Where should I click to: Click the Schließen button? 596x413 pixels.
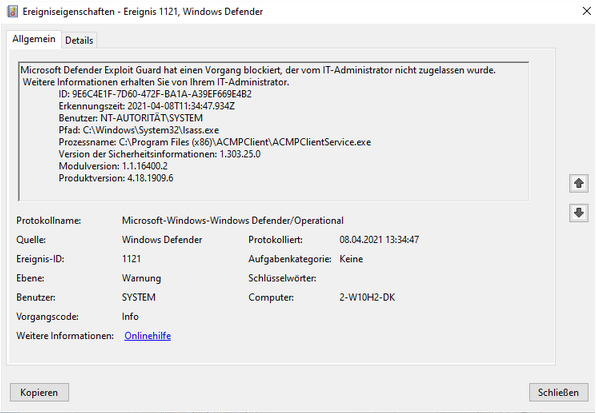point(558,392)
